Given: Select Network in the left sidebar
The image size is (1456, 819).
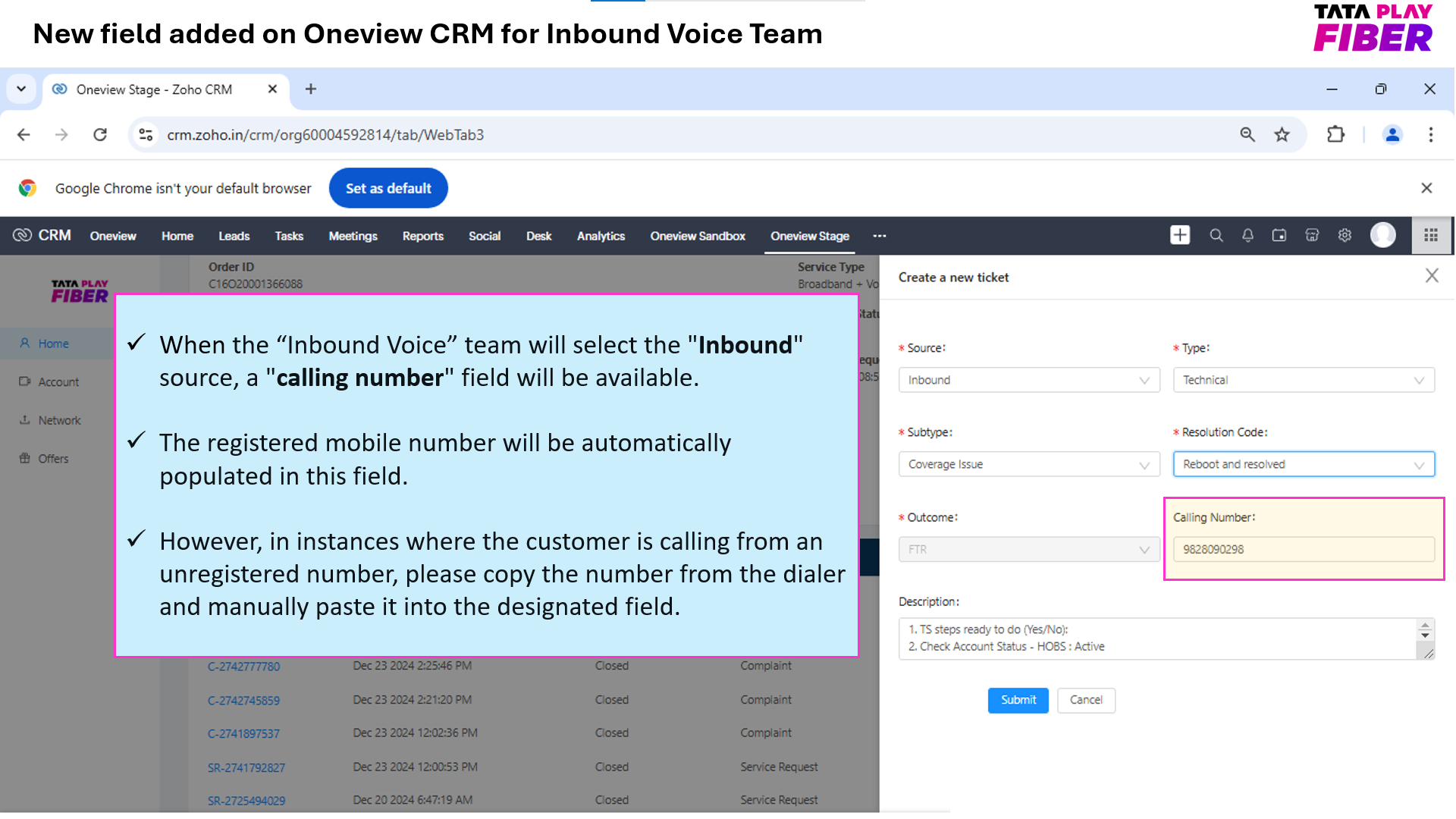Looking at the screenshot, I should (59, 420).
